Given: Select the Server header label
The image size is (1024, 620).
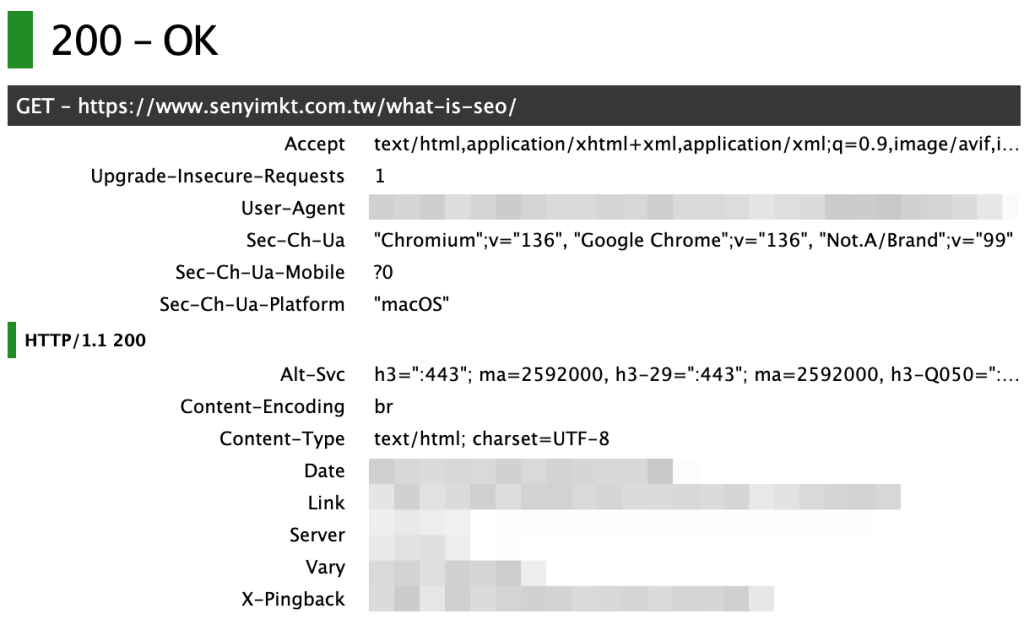Looking at the screenshot, I should tap(317, 535).
